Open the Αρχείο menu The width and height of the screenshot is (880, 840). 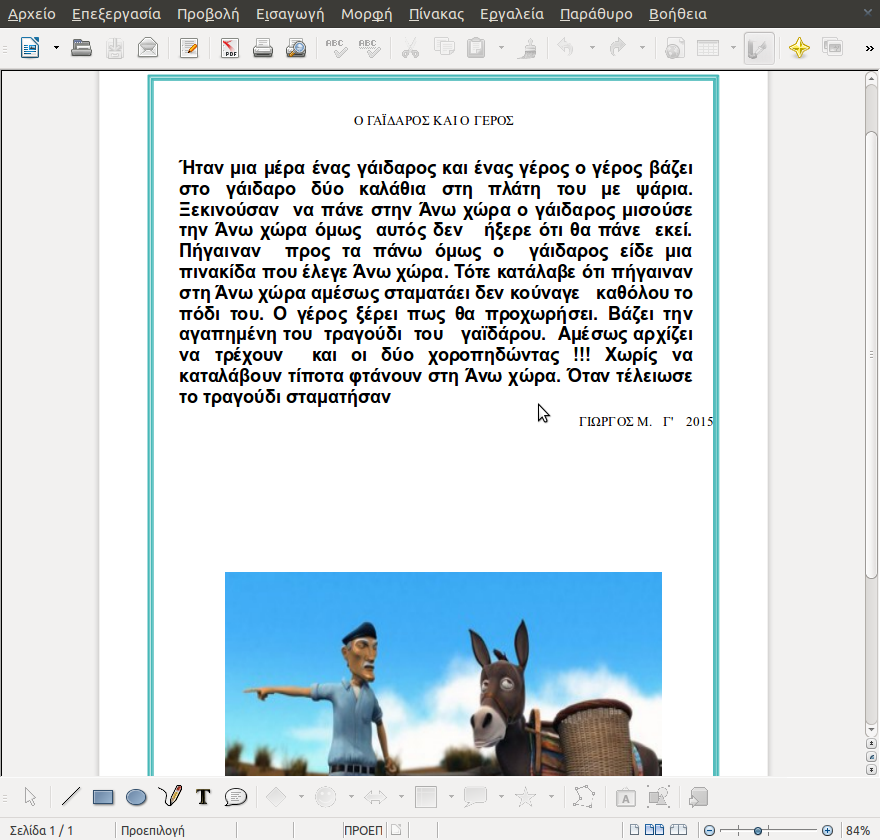pyautogui.click(x=31, y=14)
